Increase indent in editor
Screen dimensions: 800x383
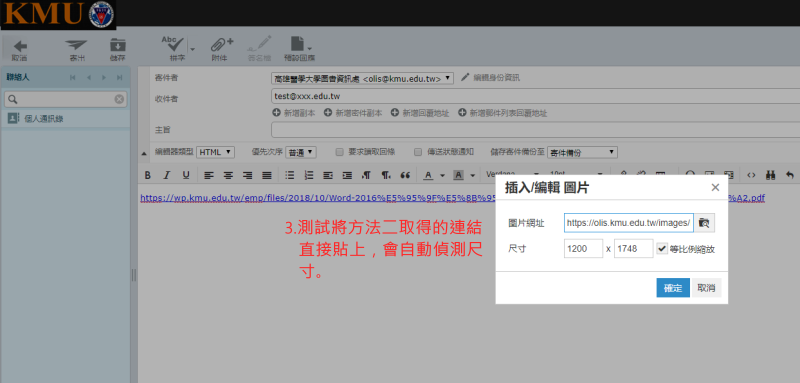[347, 175]
